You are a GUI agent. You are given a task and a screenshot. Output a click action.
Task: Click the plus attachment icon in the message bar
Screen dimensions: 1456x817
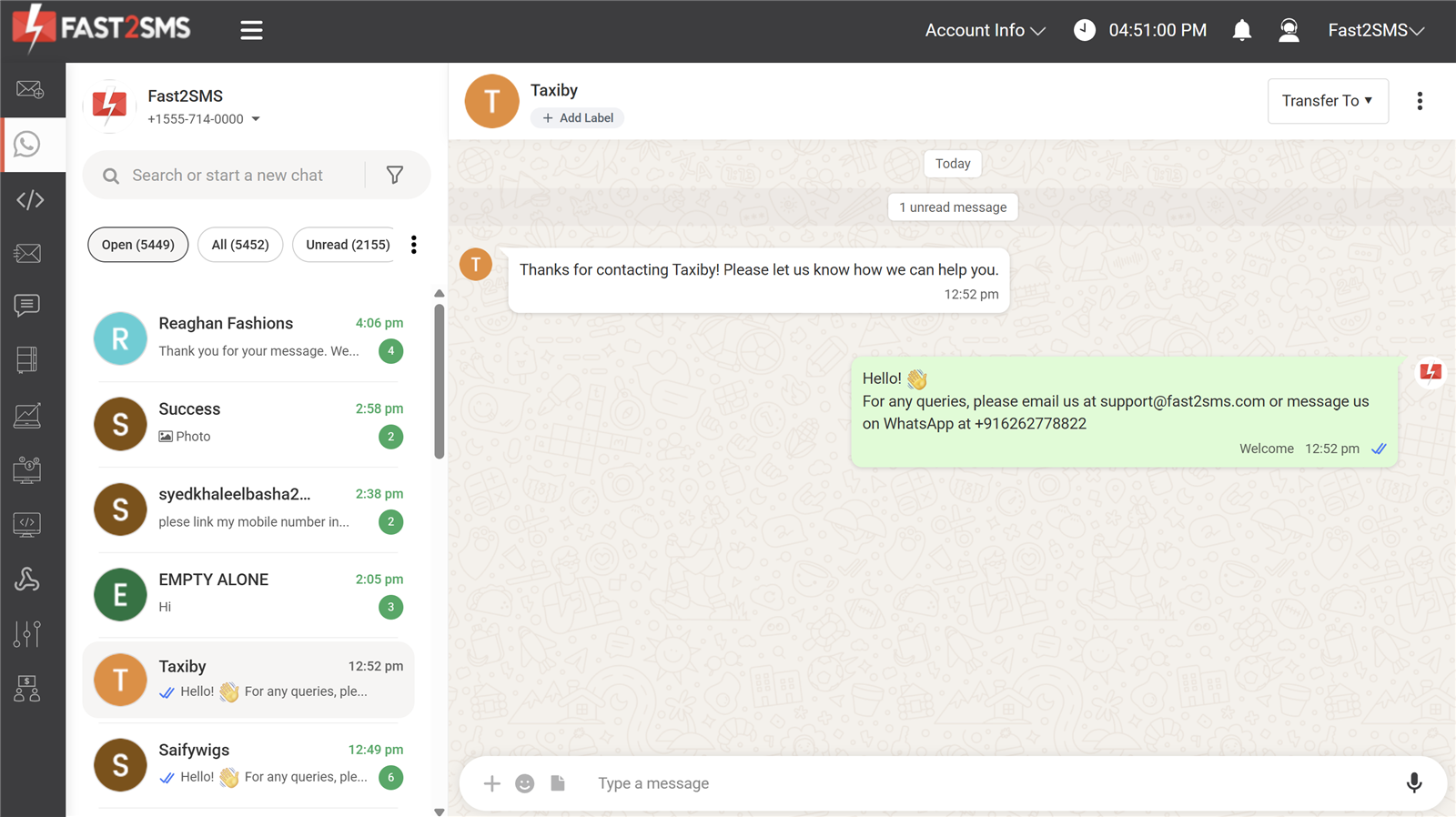tap(491, 783)
